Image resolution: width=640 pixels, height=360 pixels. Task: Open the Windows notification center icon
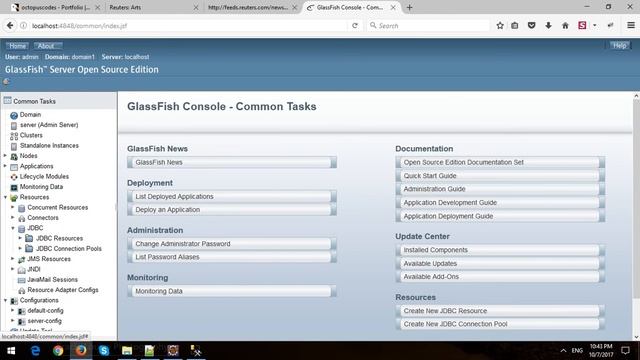tap(625, 350)
